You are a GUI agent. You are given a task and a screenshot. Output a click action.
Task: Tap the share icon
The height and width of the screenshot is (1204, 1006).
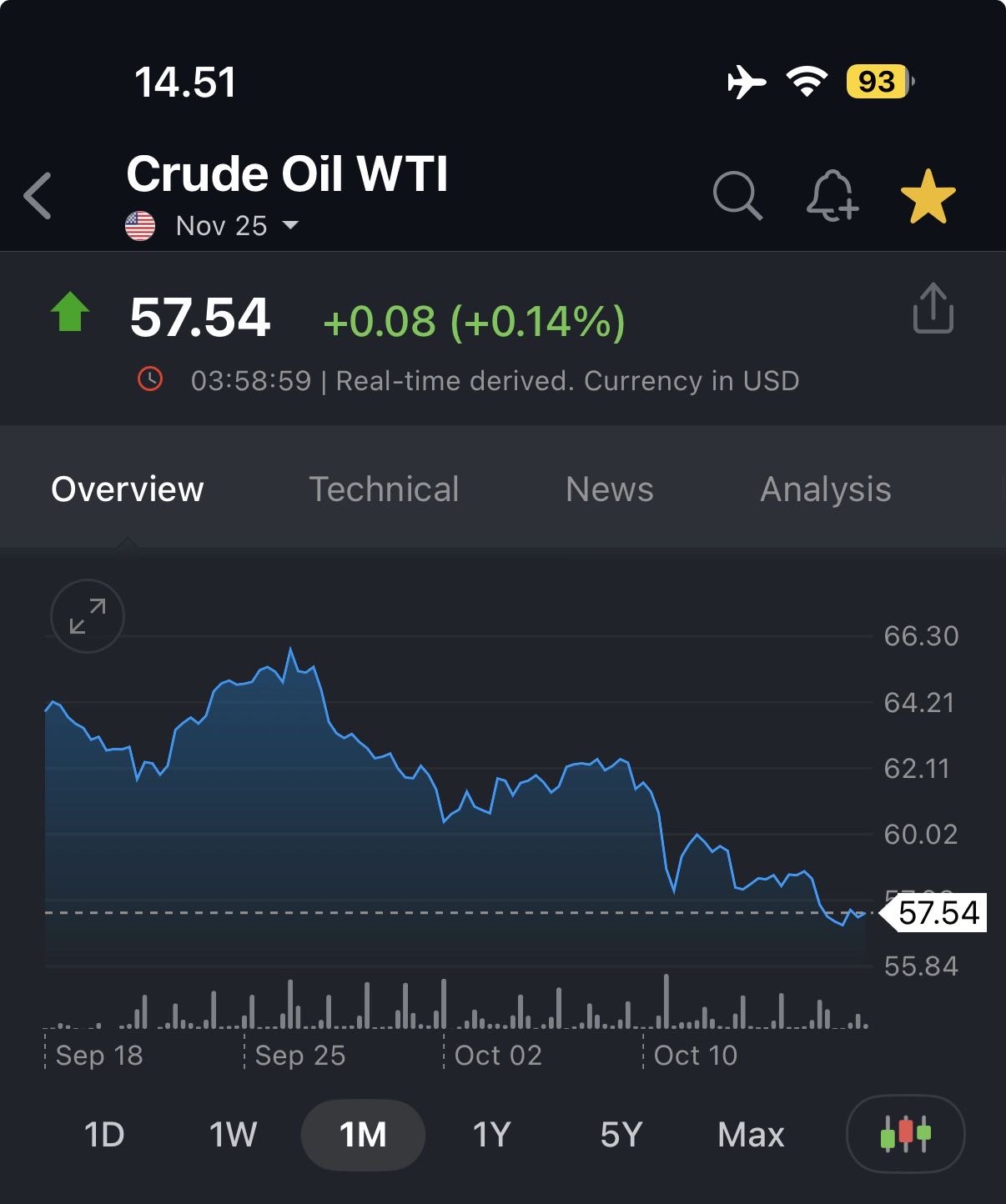click(933, 309)
